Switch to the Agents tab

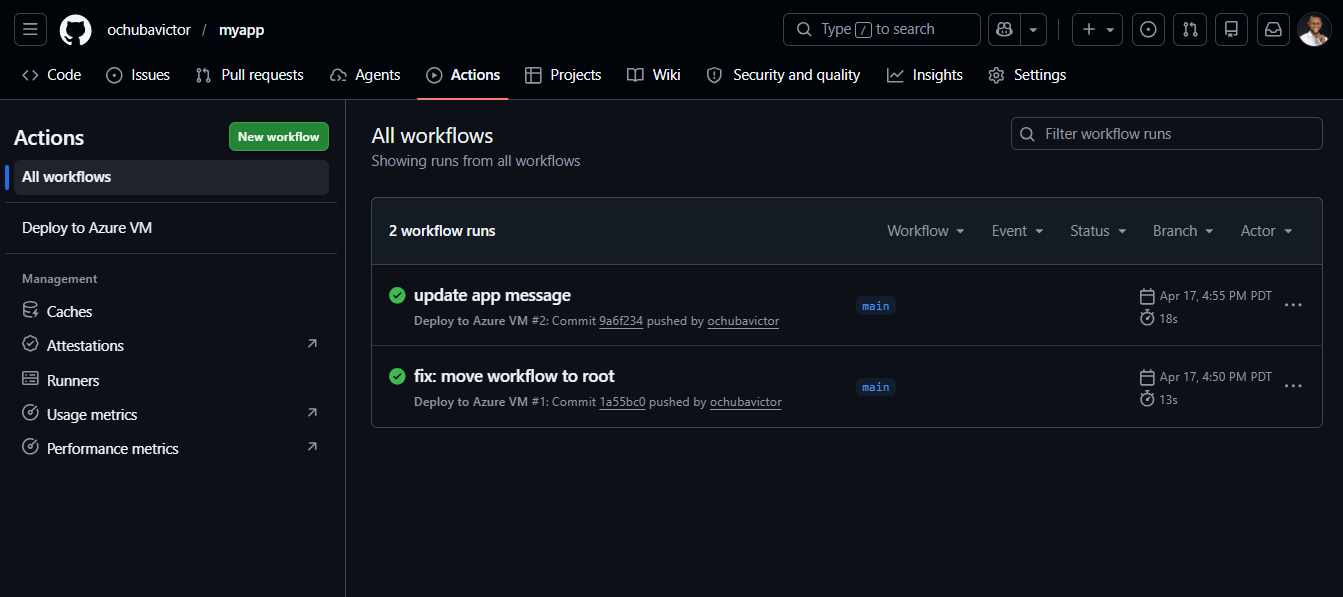point(365,75)
